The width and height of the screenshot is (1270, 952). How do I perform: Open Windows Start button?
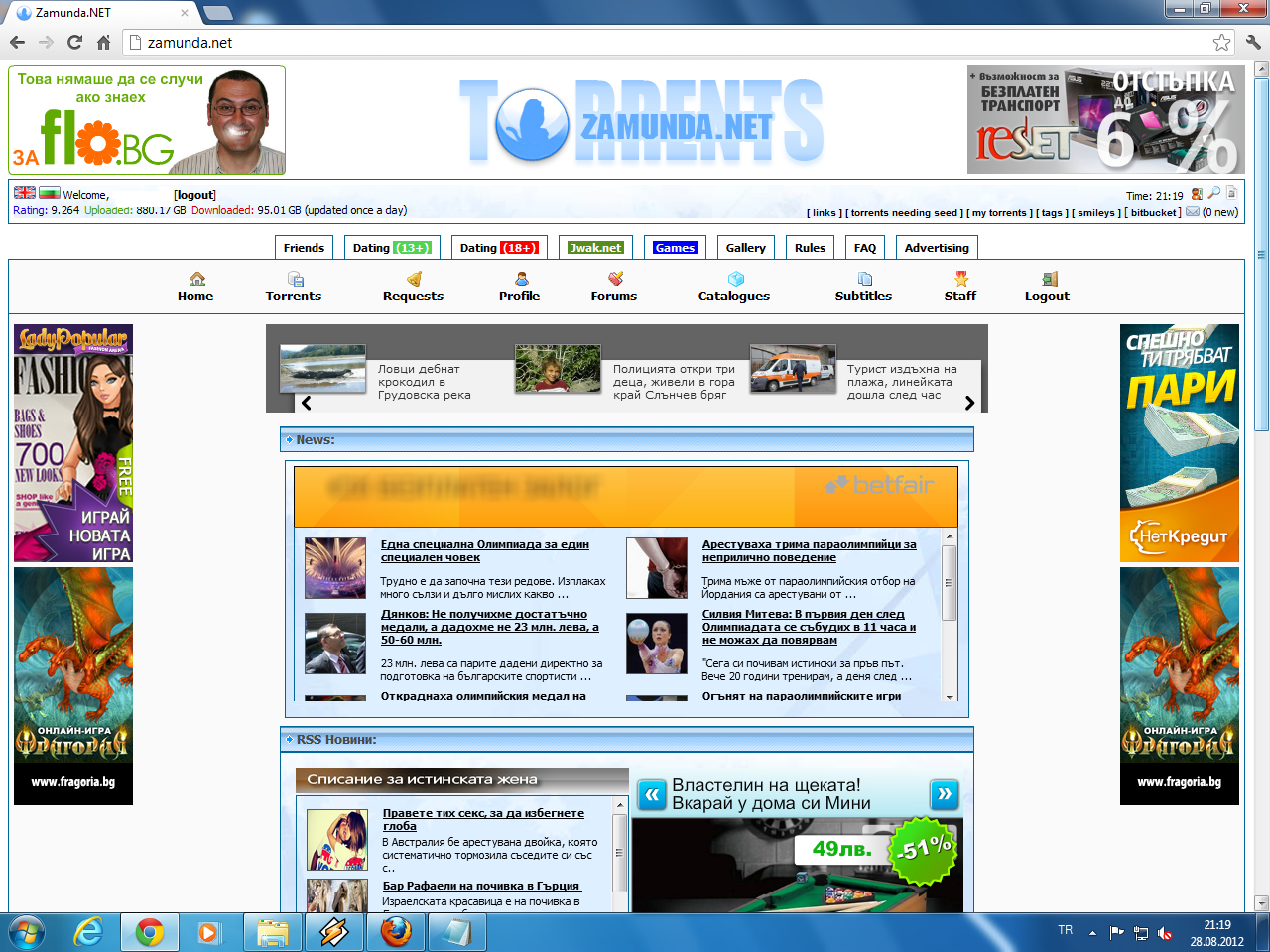coord(27,932)
